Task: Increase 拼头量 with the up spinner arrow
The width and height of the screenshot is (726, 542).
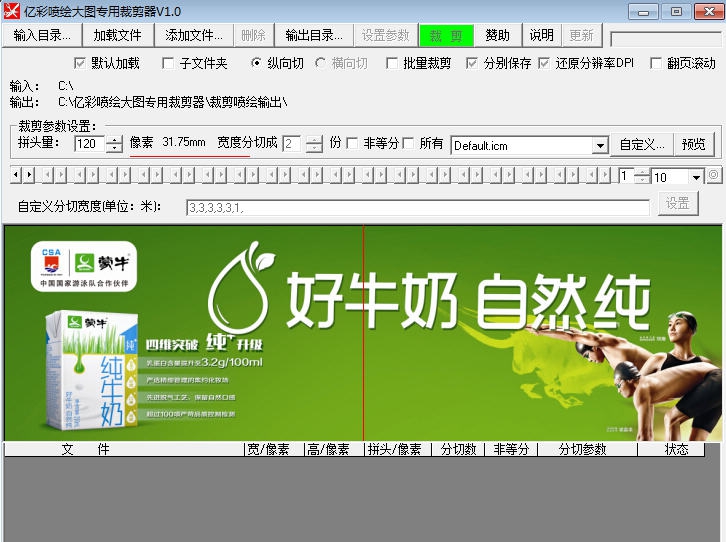Action: pyautogui.click(x=114, y=139)
